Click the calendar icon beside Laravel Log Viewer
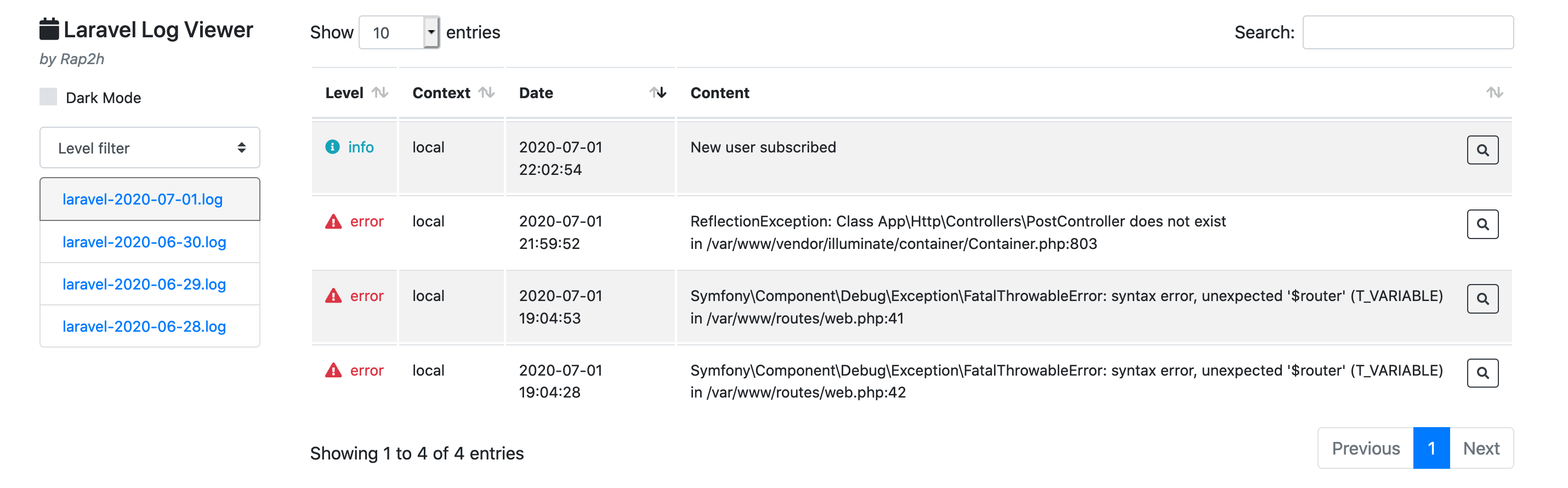 [x=49, y=29]
